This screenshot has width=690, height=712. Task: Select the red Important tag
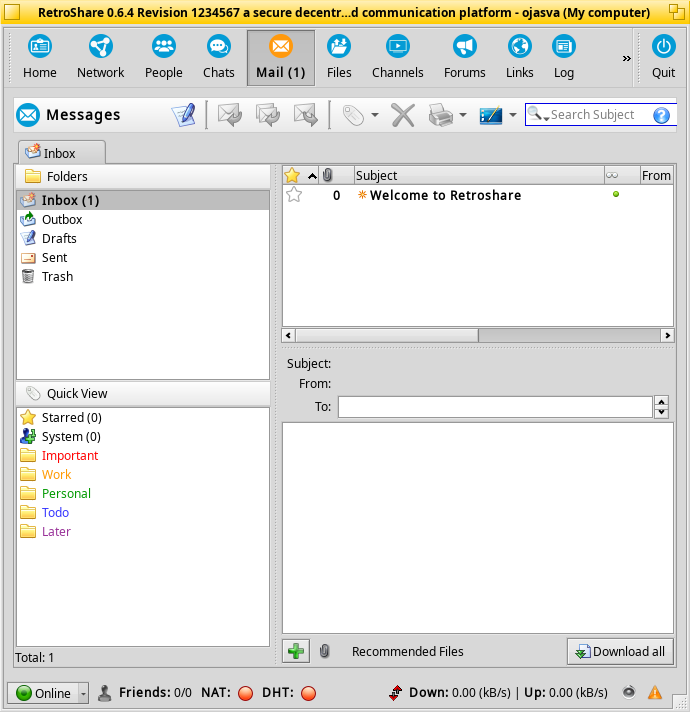(x=143, y=455)
